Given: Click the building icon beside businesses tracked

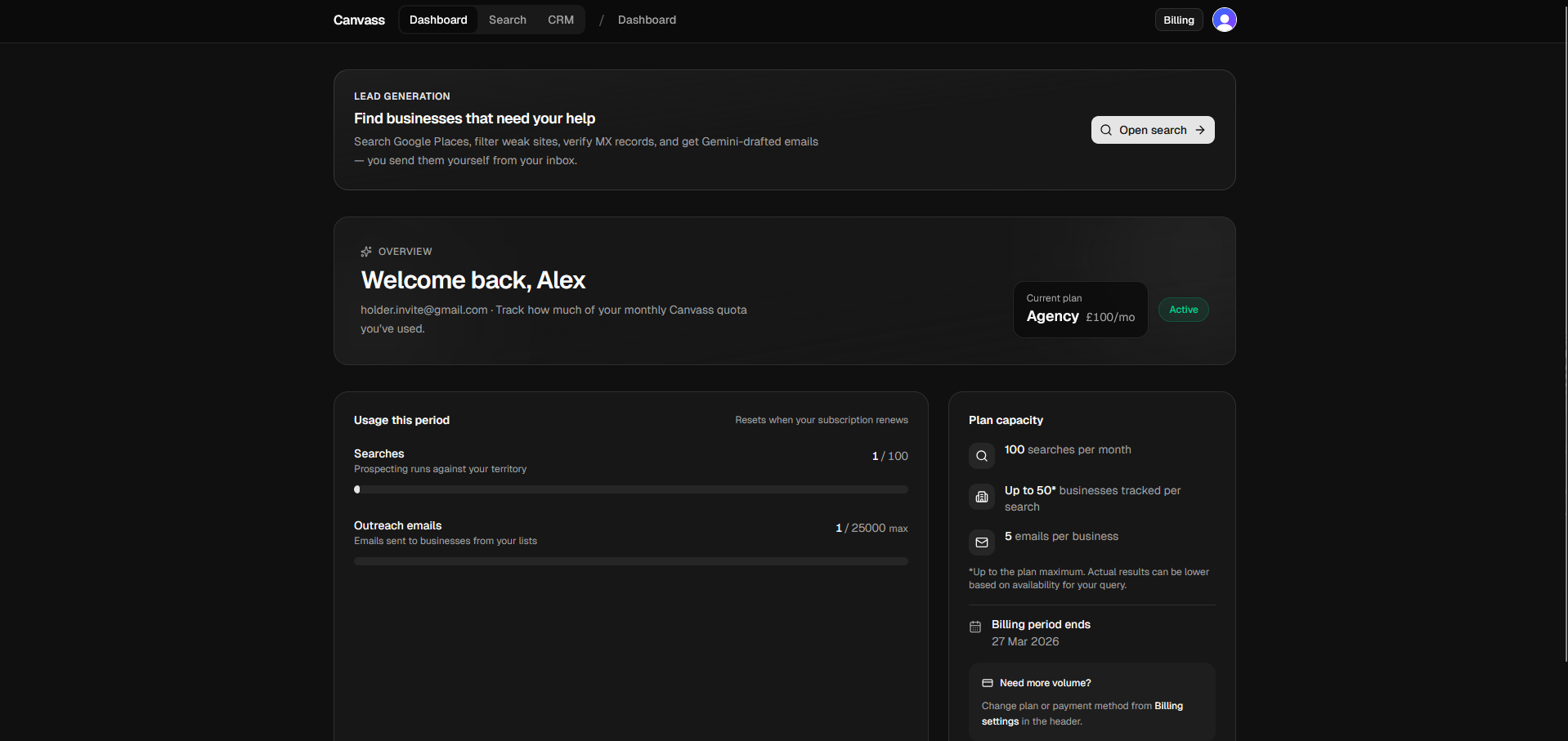Looking at the screenshot, I should pyautogui.click(x=981, y=497).
